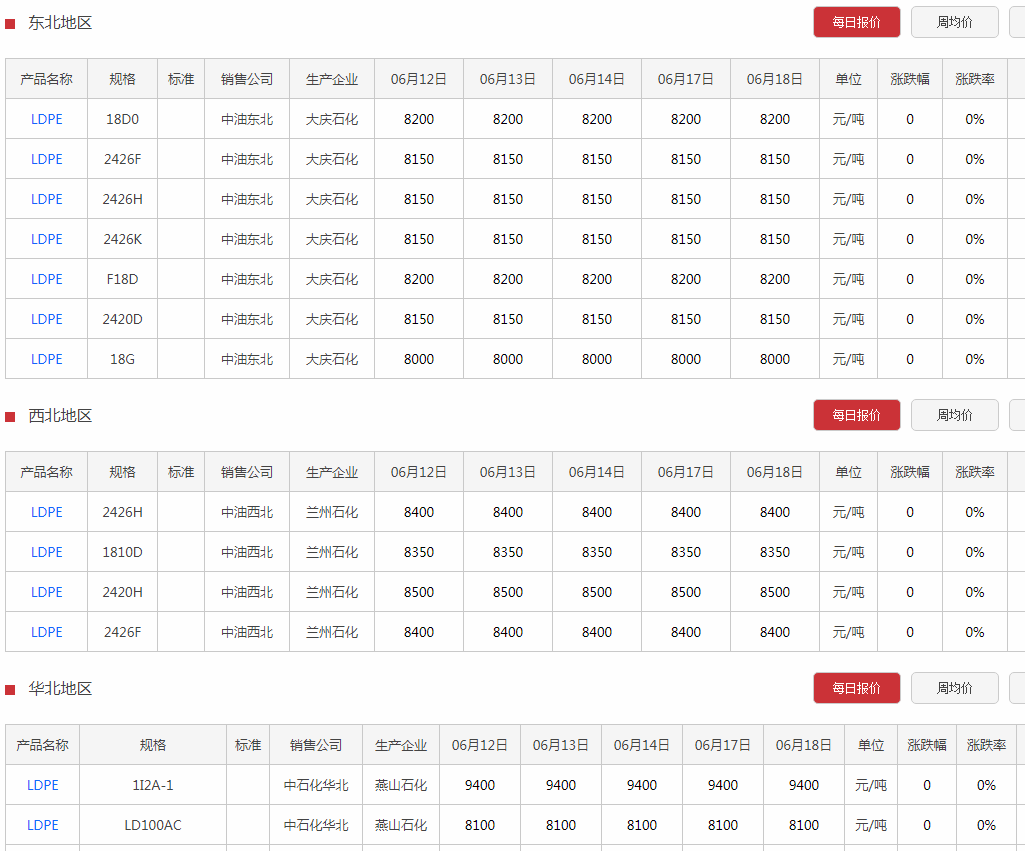Click 06月18日 price 8000 in 18G row
The image size is (1025, 851).
[x=775, y=359]
